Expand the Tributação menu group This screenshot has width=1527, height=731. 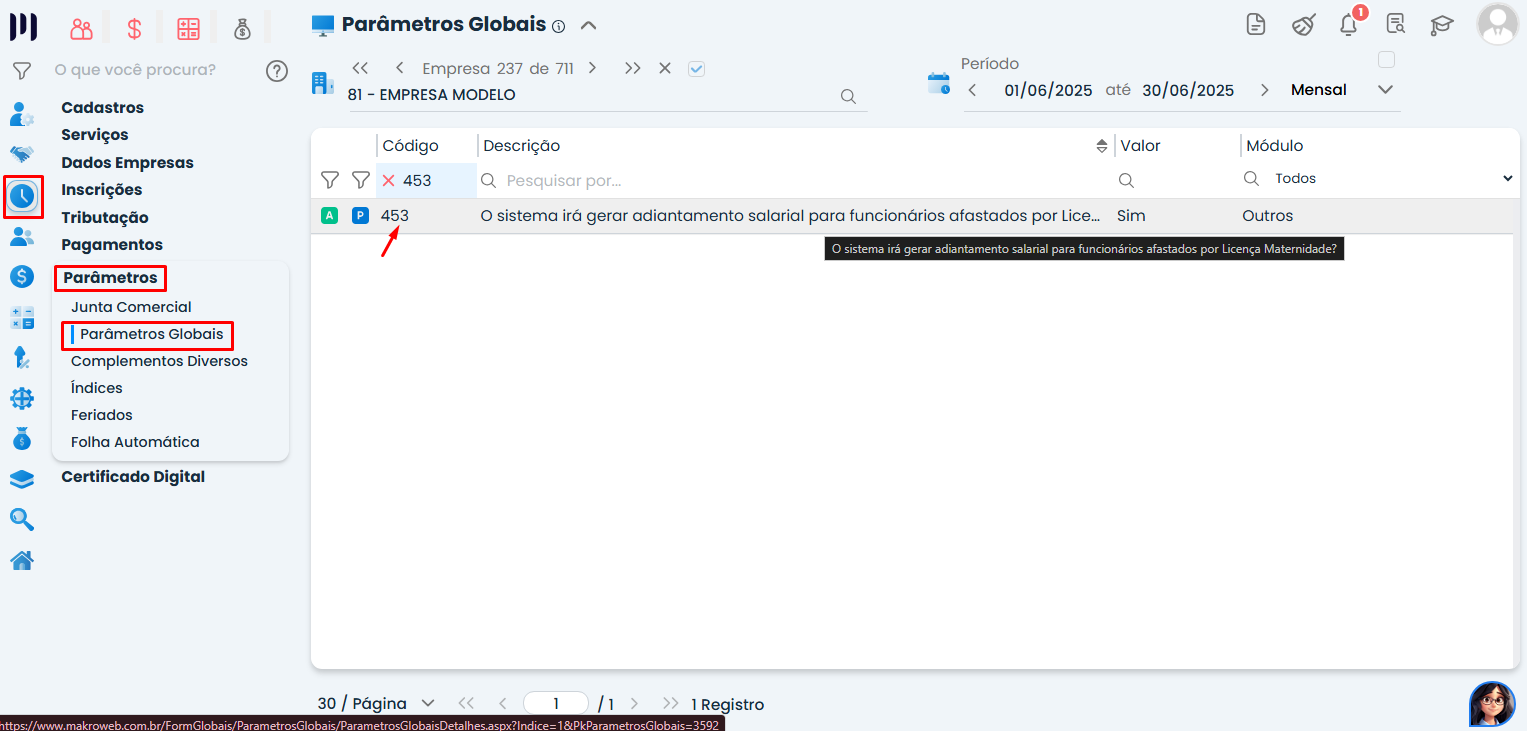[105, 218]
